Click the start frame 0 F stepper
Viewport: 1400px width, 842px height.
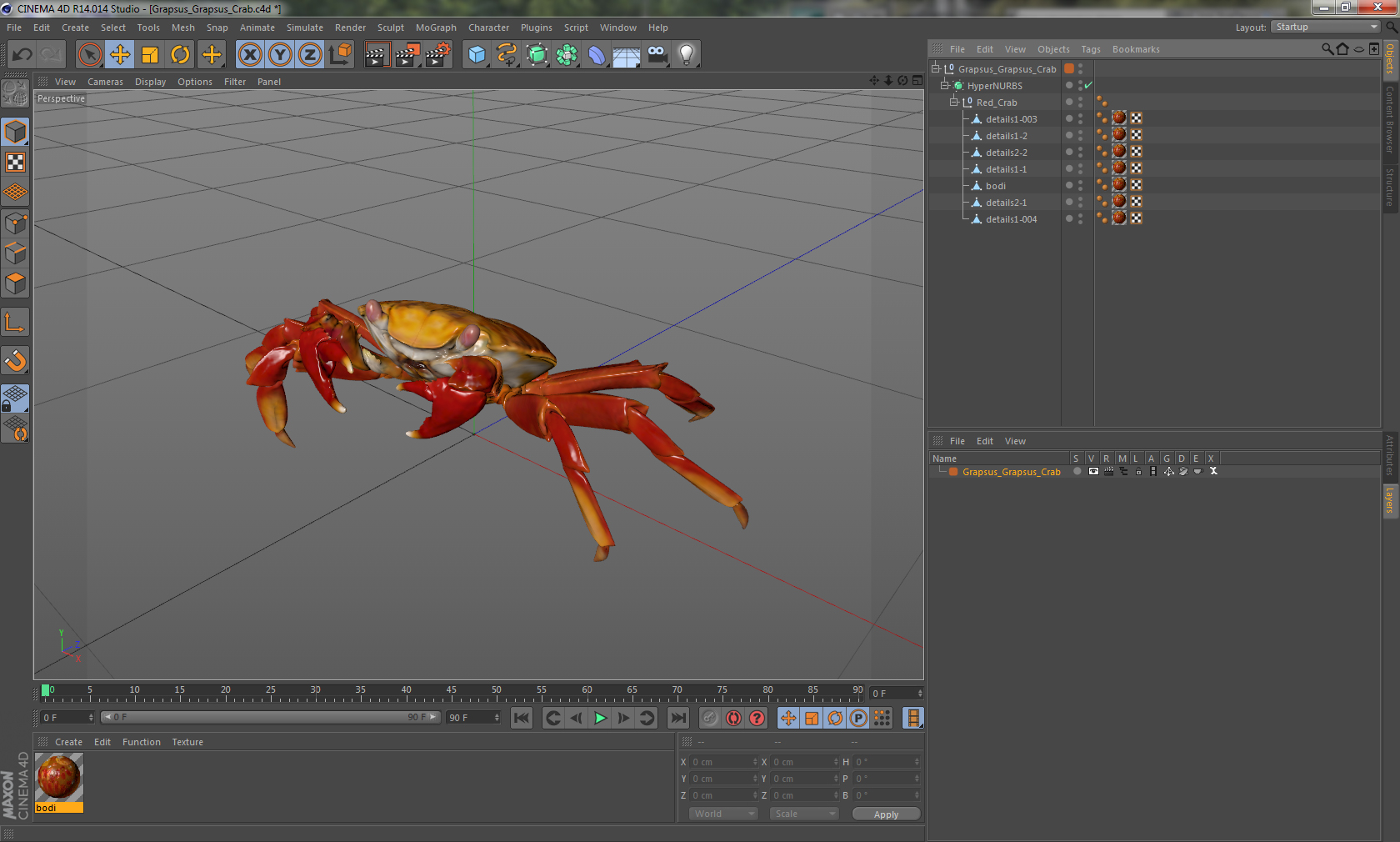(91, 718)
